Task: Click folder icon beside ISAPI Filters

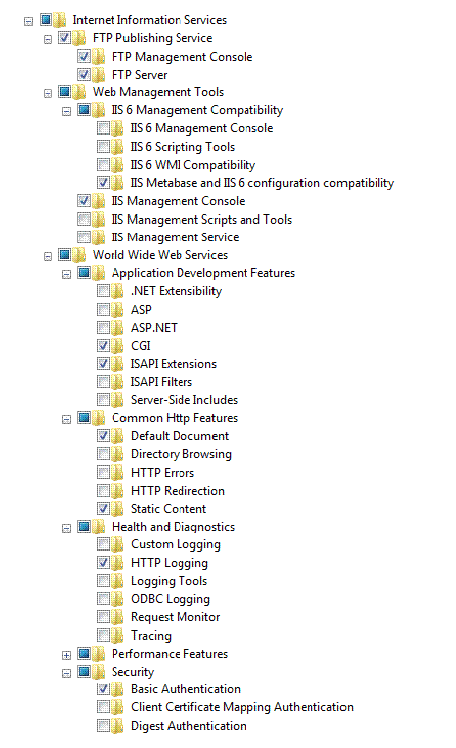Action: 117,382
